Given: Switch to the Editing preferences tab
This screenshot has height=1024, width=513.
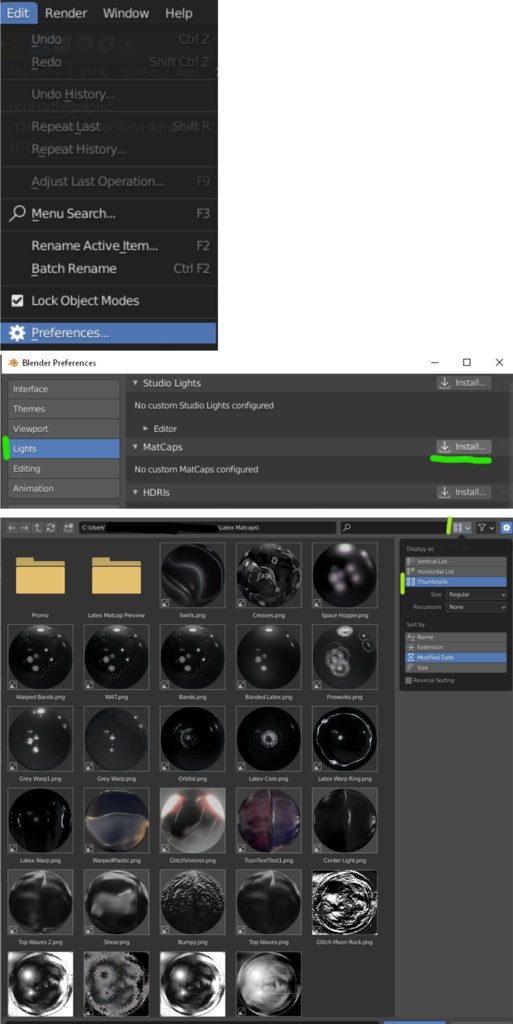Looking at the screenshot, I should coord(63,469).
